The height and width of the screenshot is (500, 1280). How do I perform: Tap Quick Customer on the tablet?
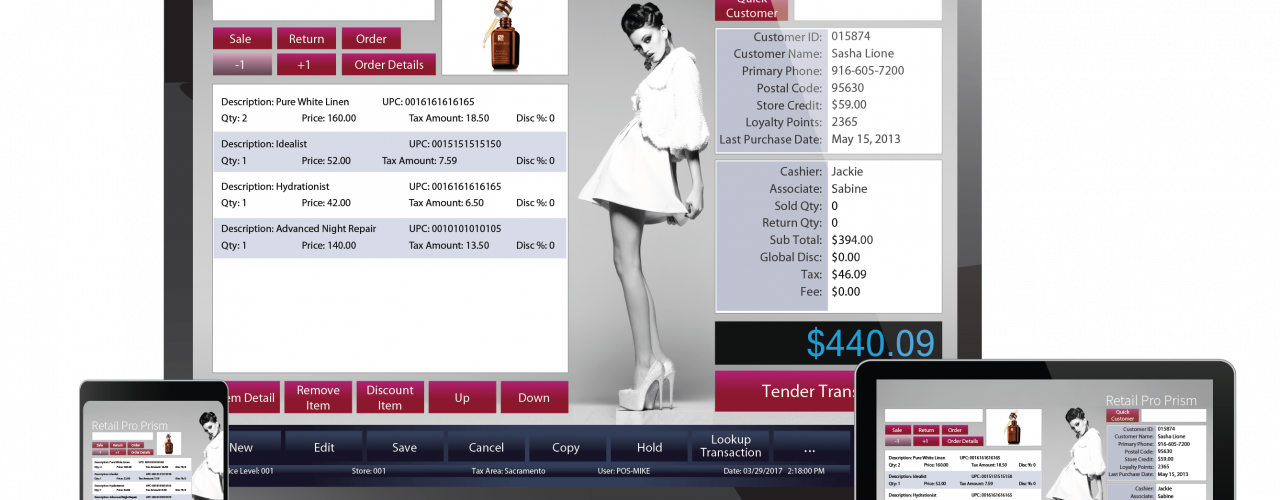1122,415
